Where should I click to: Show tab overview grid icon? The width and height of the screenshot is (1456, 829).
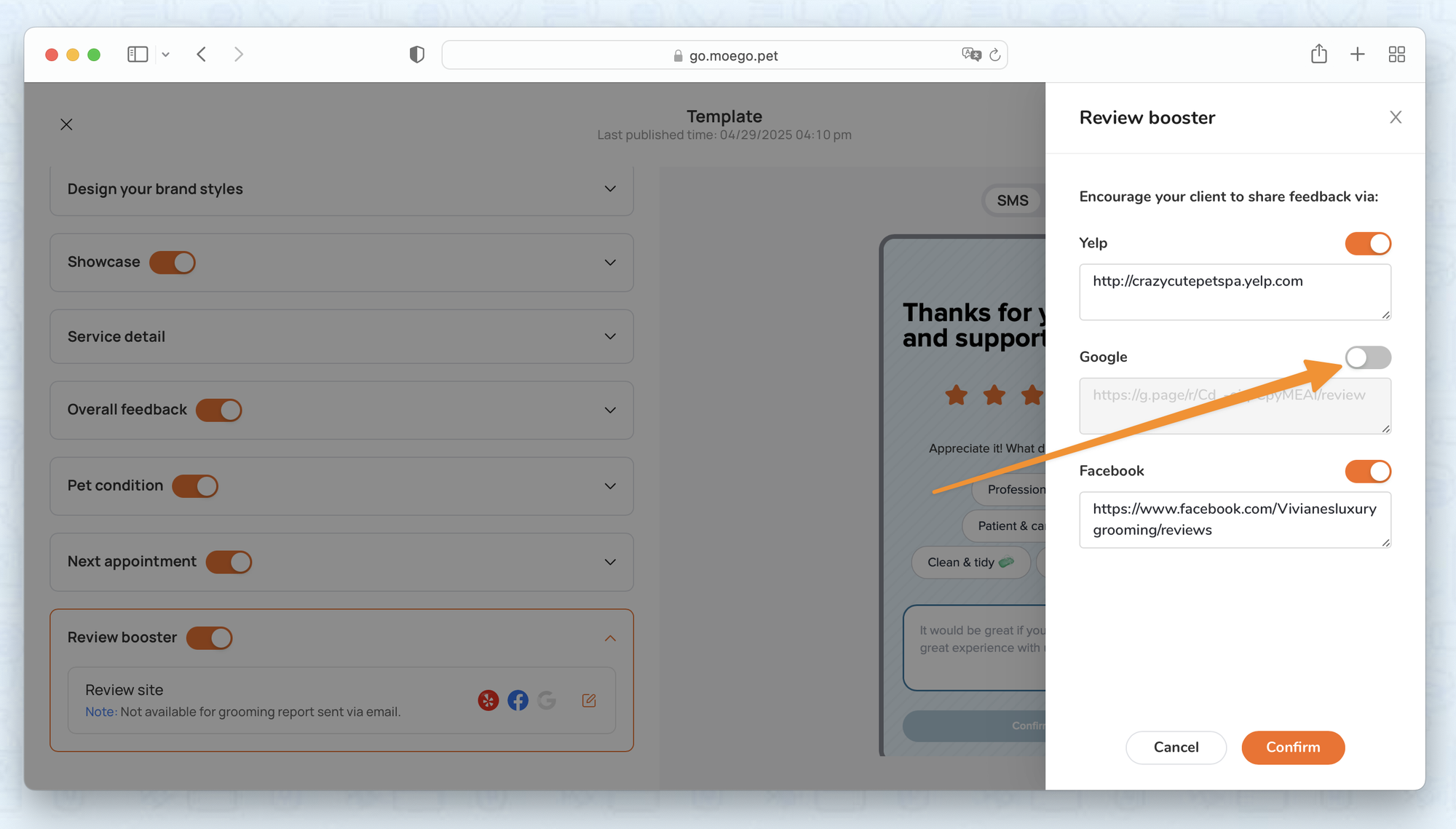pyautogui.click(x=1397, y=55)
